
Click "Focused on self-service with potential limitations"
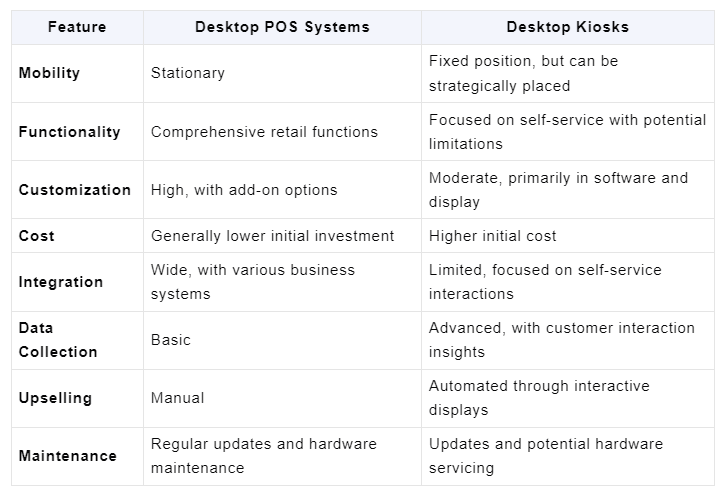pyautogui.click(x=567, y=132)
